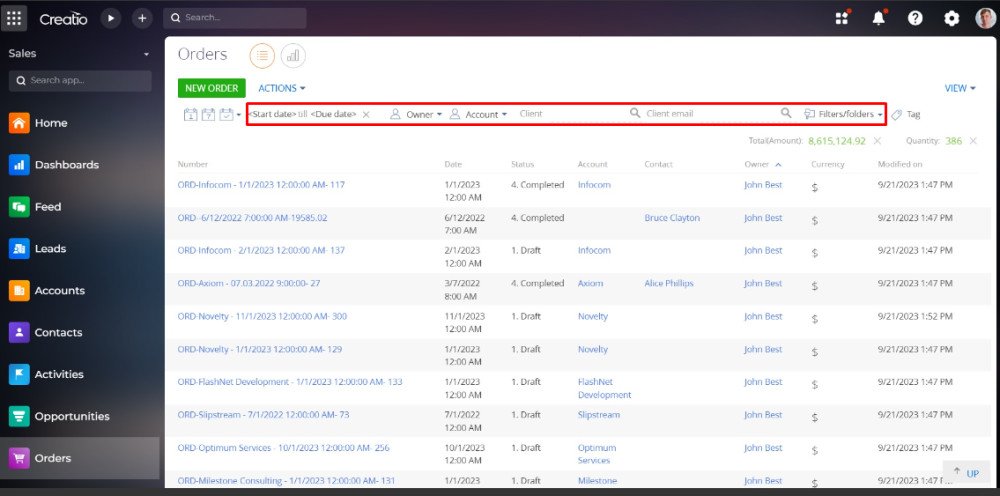Image resolution: width=1000 pixels, height=496 pixels.
Task: Click the Client search magnifier icon
Action: (635, 113)
